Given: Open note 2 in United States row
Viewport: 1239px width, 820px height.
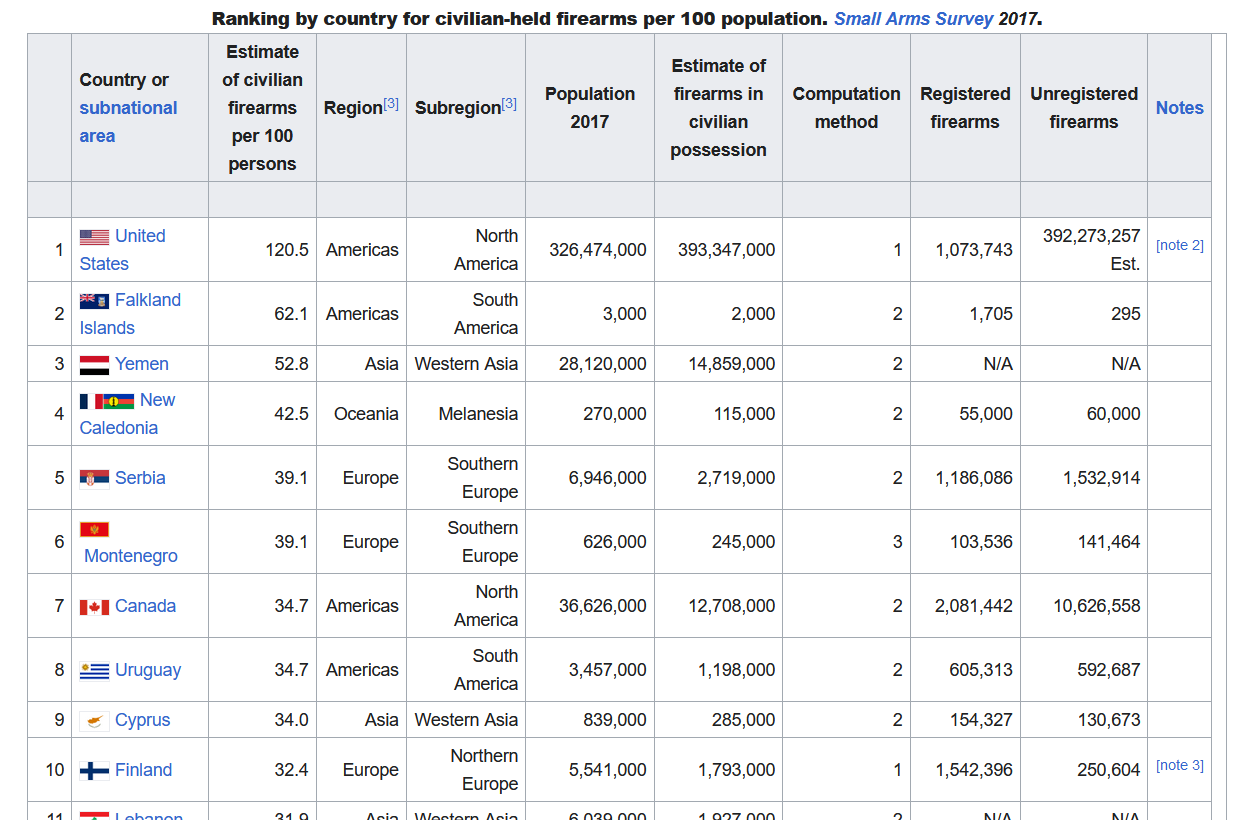Looking at the screenshot, I should coord(1179,245).
